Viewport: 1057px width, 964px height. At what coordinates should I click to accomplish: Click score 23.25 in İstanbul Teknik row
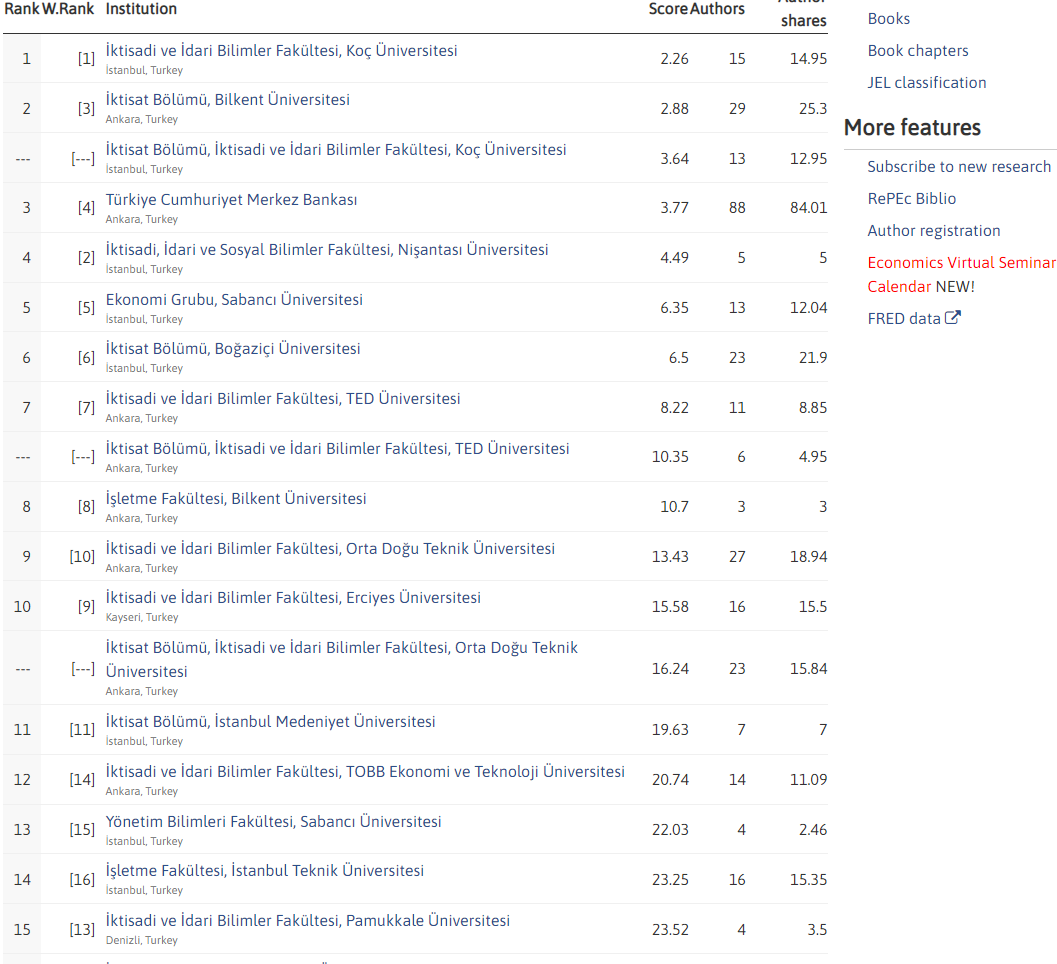coord(670,879)
